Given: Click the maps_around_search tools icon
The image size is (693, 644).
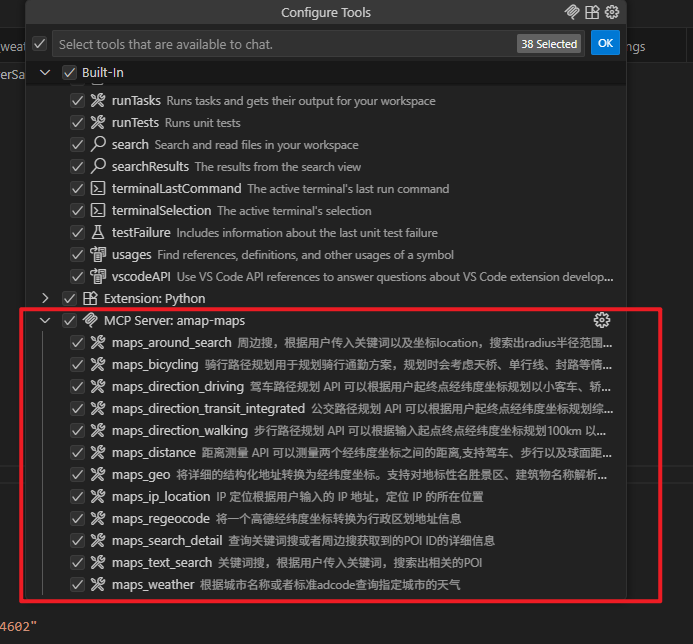Looking at the screenshot, I should tap(98, 343).
